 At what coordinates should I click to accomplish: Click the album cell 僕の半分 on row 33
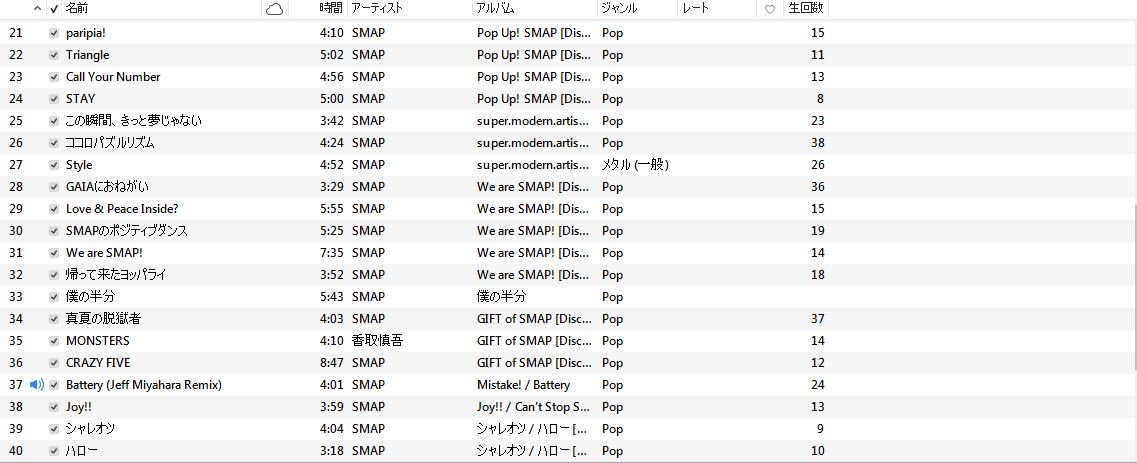[x=502, y=297]
